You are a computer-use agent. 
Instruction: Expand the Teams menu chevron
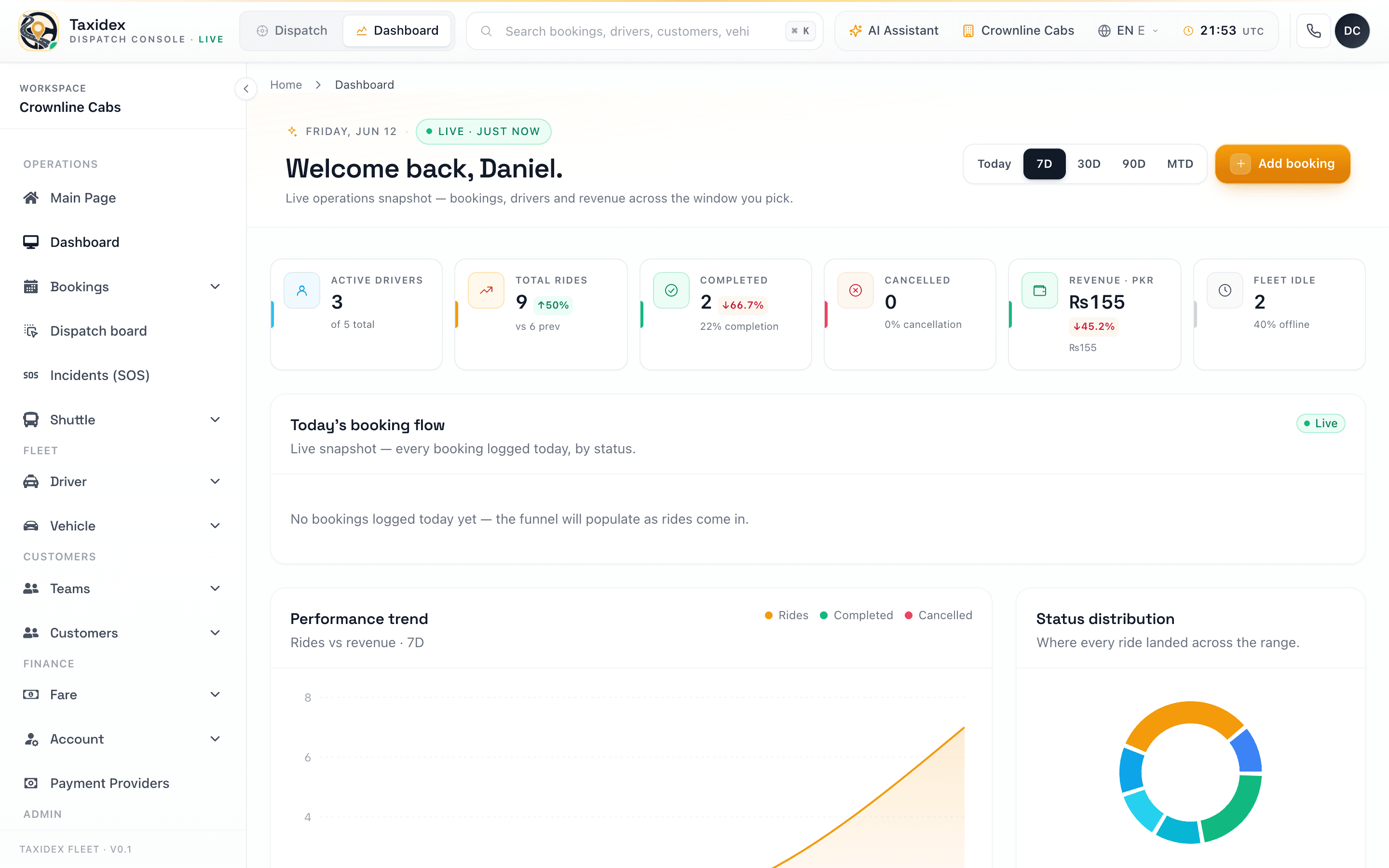tap(215, 588)
